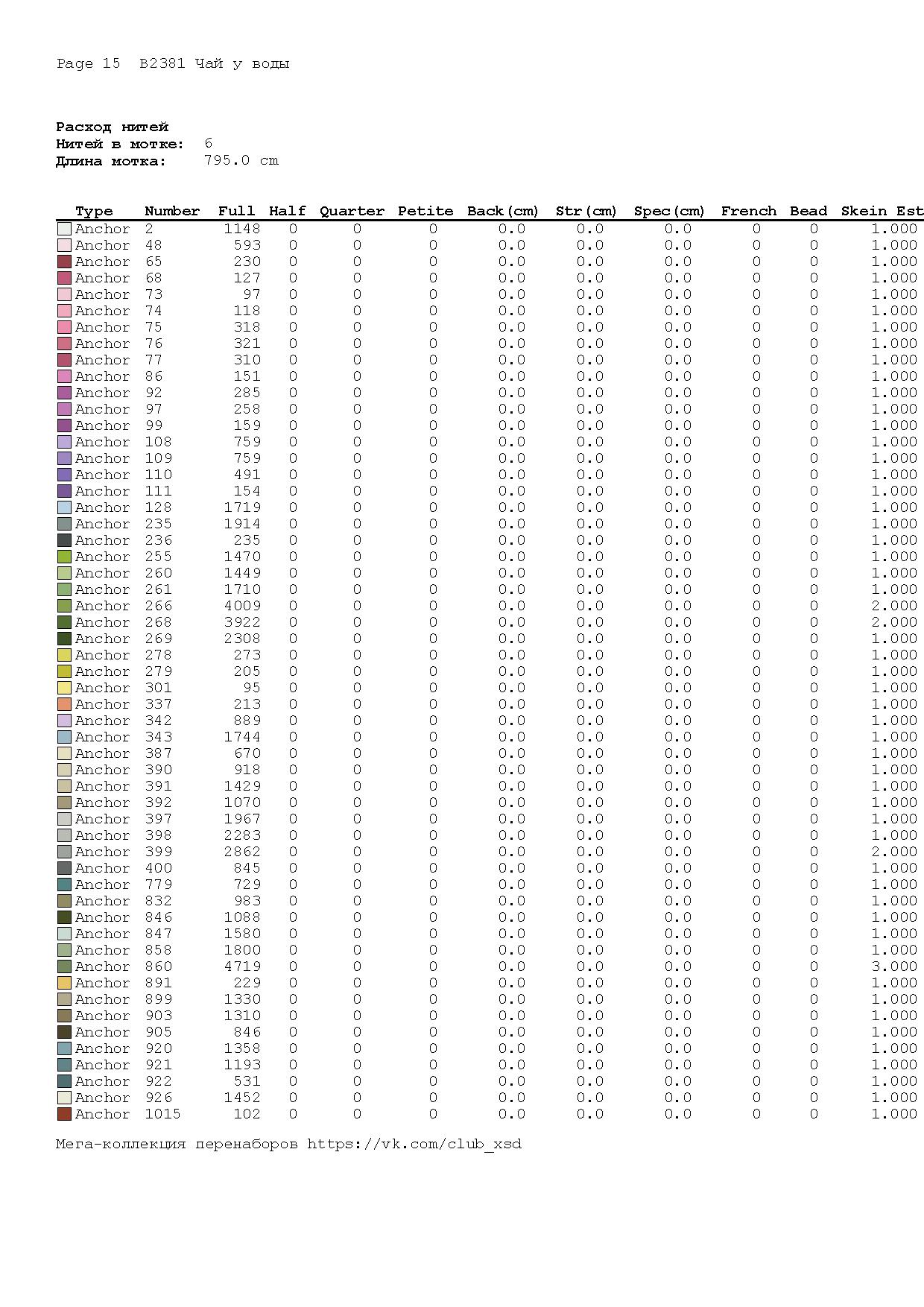The height and width of the screenshot is (1307, 924).
Task: Click the dark swatch for Anchor 236
Action: [x=64, y=540]
